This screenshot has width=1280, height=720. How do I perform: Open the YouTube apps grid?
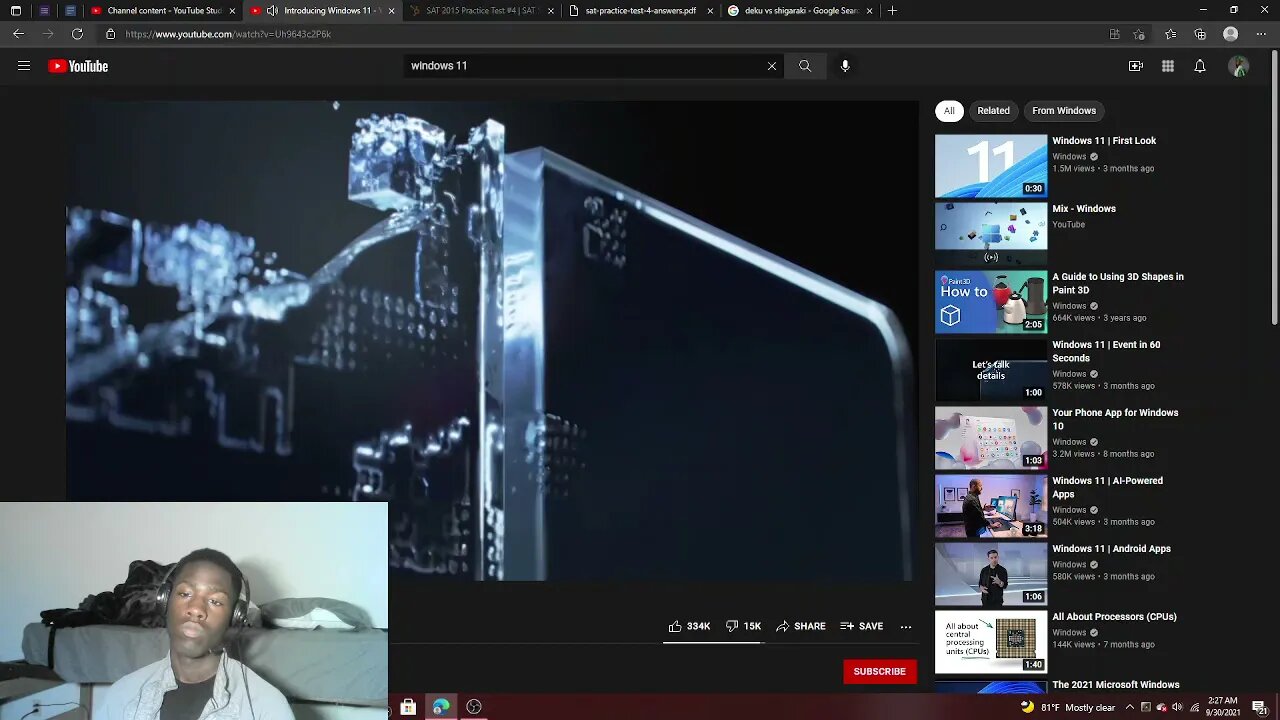coord(1168,66)
